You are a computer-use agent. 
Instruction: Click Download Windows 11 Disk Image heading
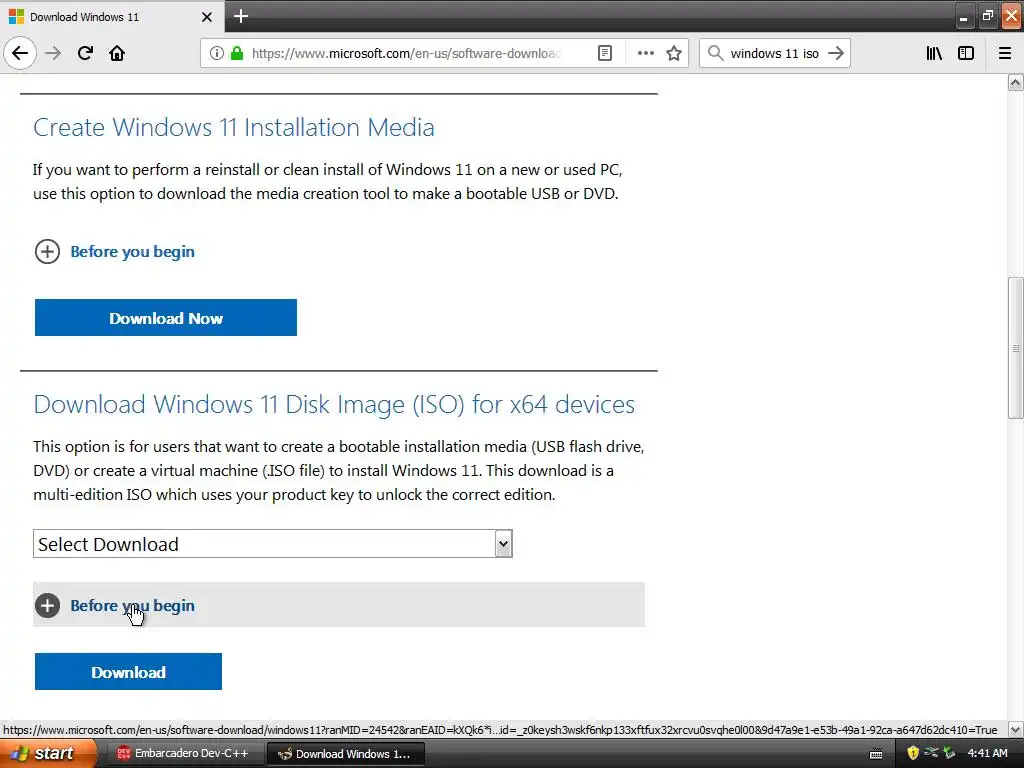point(334,404)
